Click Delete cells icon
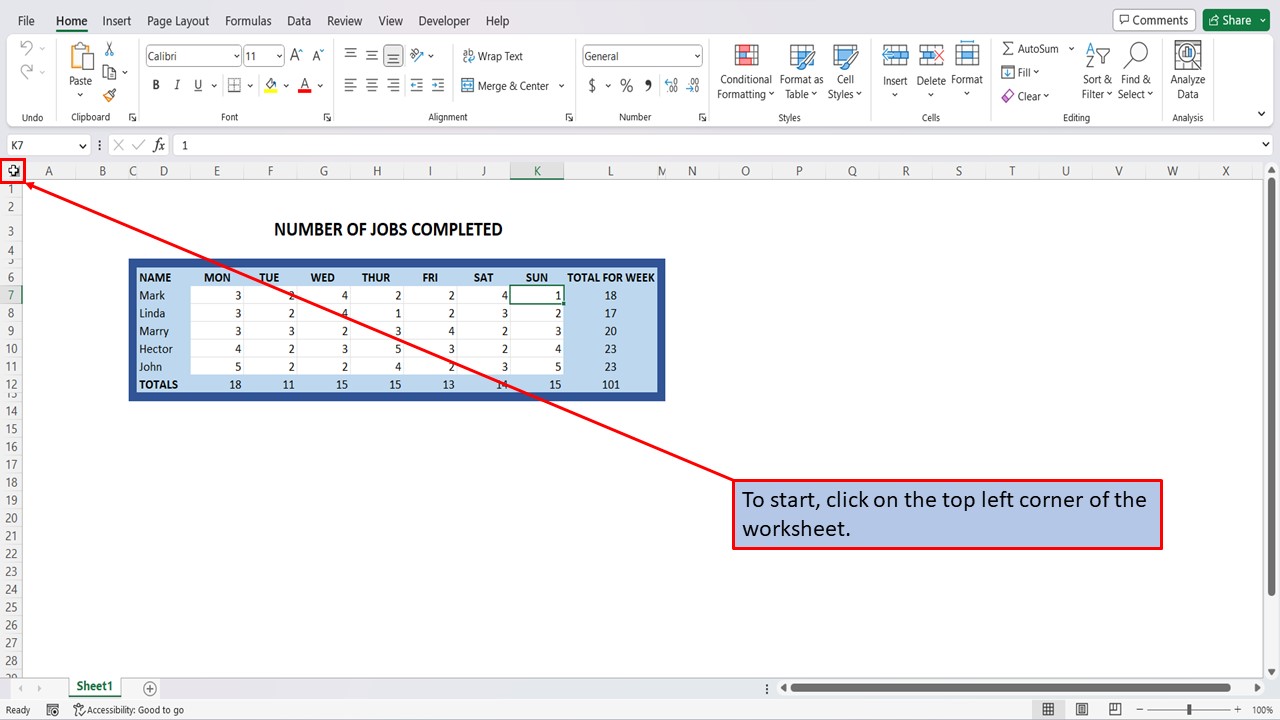The height and width of the screenshot is (720, 1280). pos(931,56)
